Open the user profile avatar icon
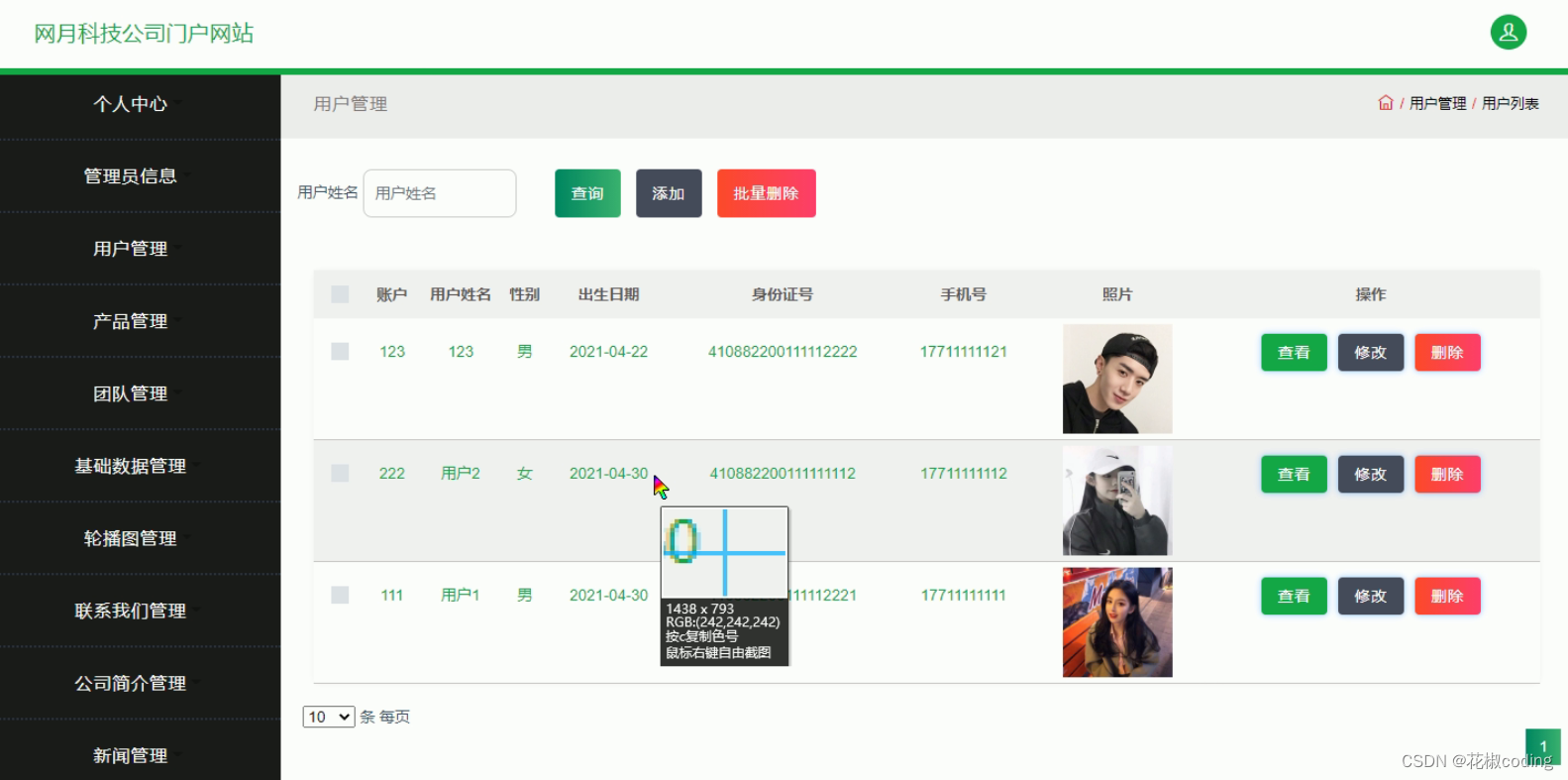 click(x=1508, y=32)
